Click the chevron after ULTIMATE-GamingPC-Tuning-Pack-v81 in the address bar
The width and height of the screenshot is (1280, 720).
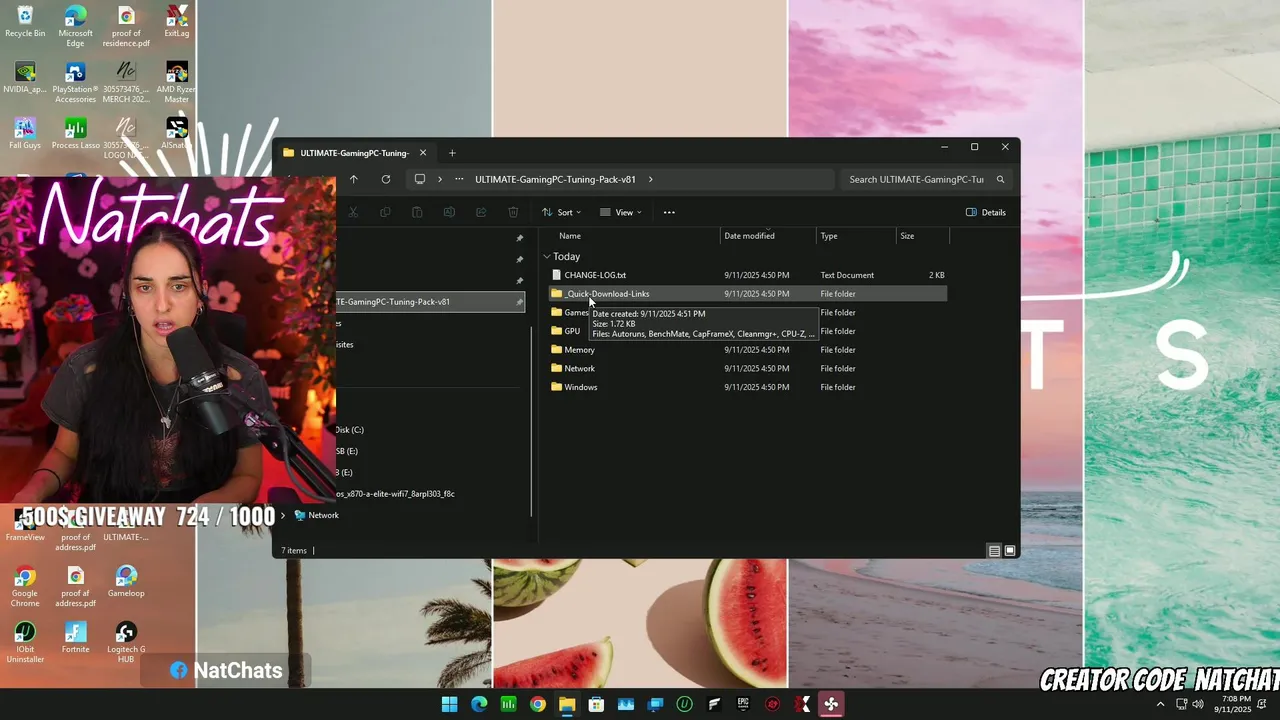coord(650,180)
